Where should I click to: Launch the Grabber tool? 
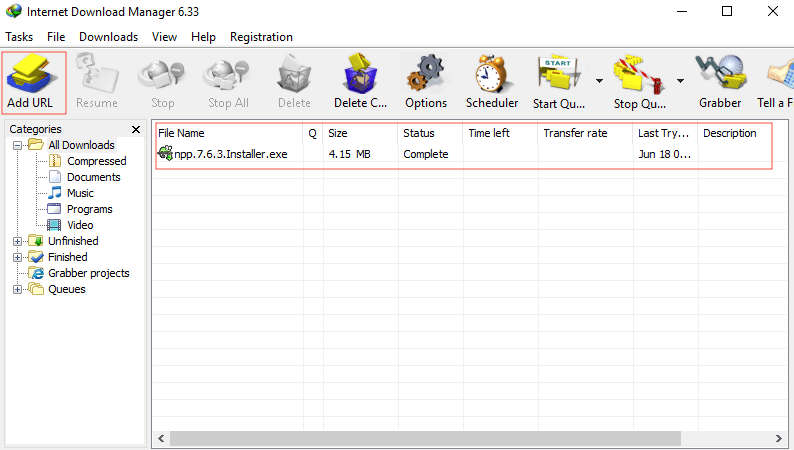click(721, 74)
